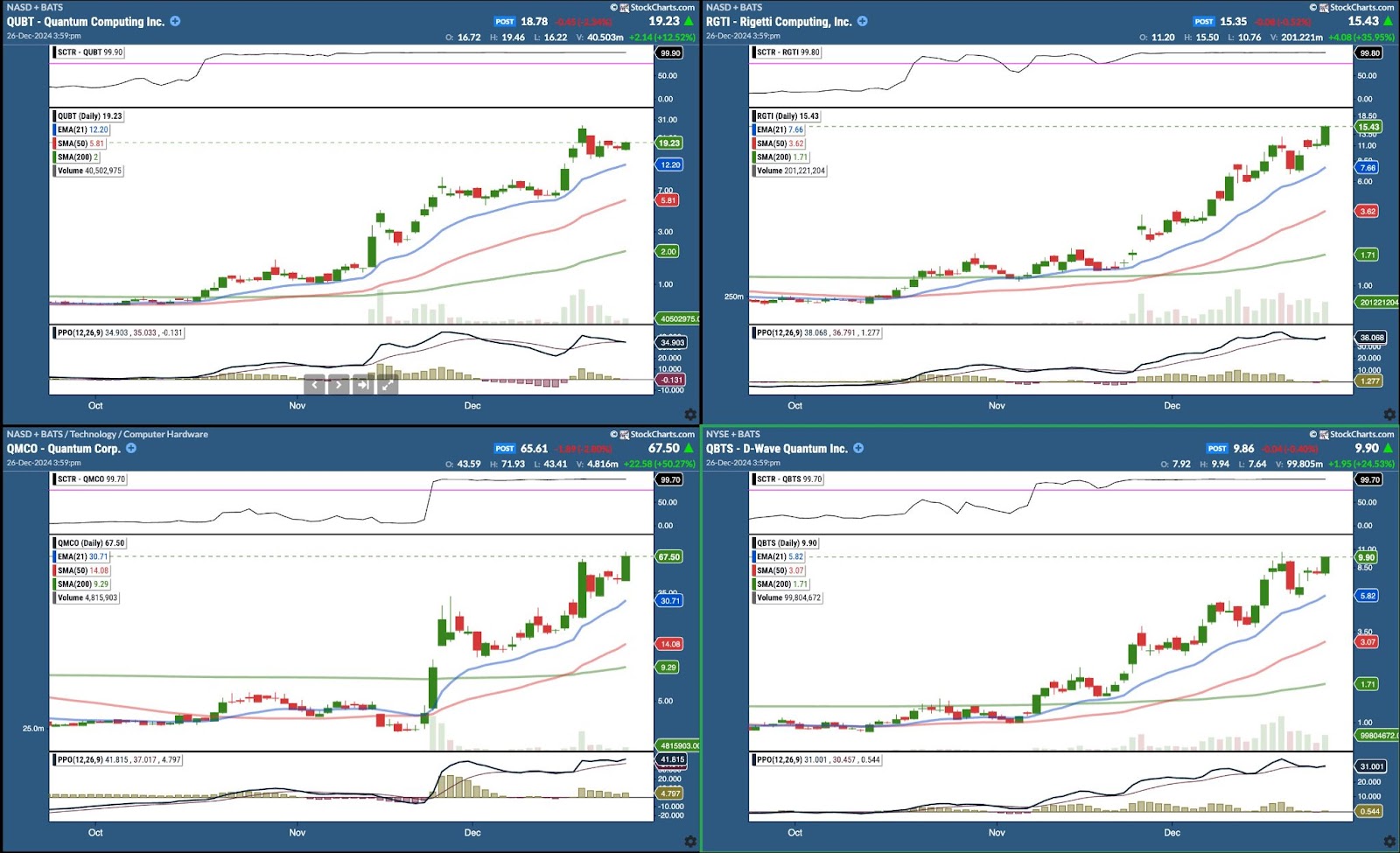Click green 19.23 price tag on QUBT axis
The width and height of the screenshot is (1400, 853).
[x=669, y=143]
